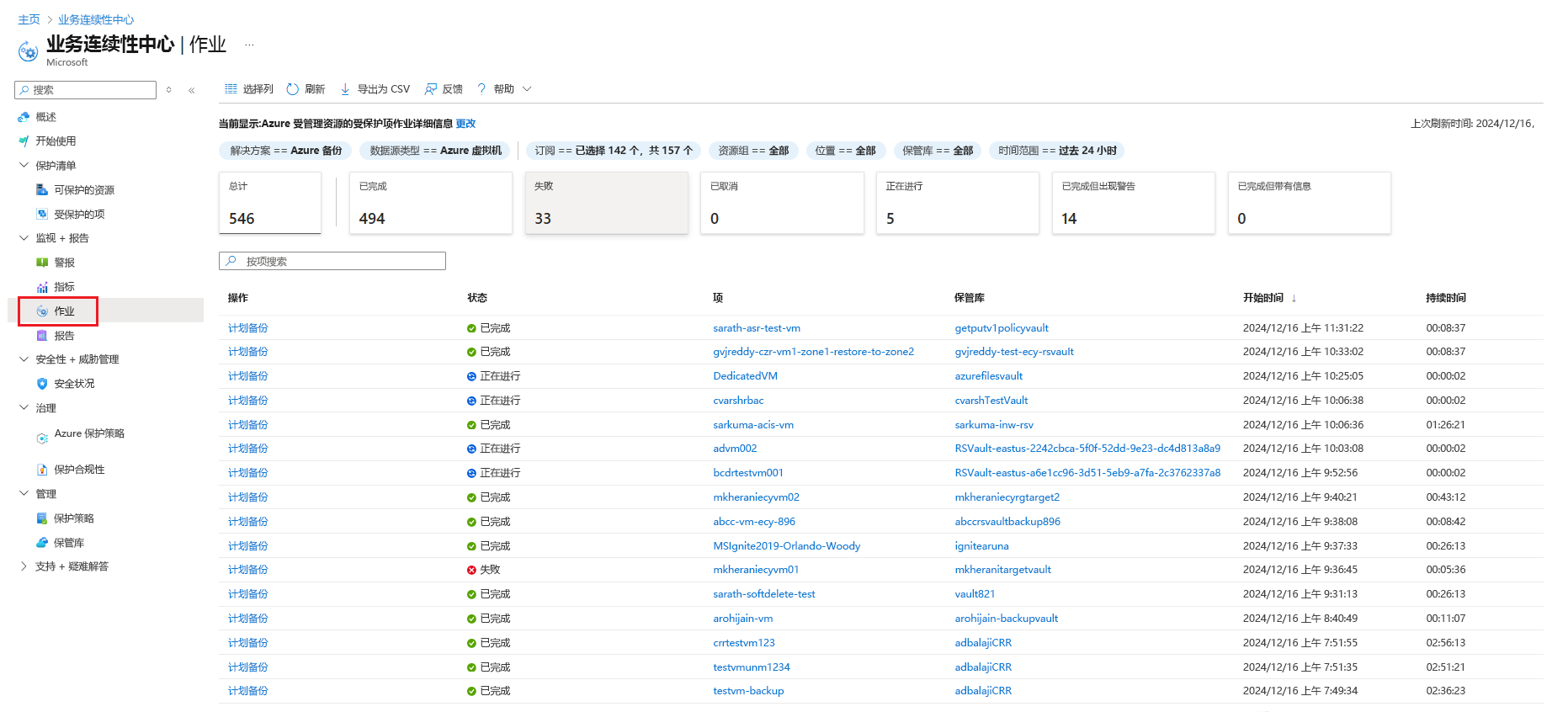This screenshot has height=712, width=1568.
Task: Open vault getputv1policyvault
Action: coord(1002,328)
